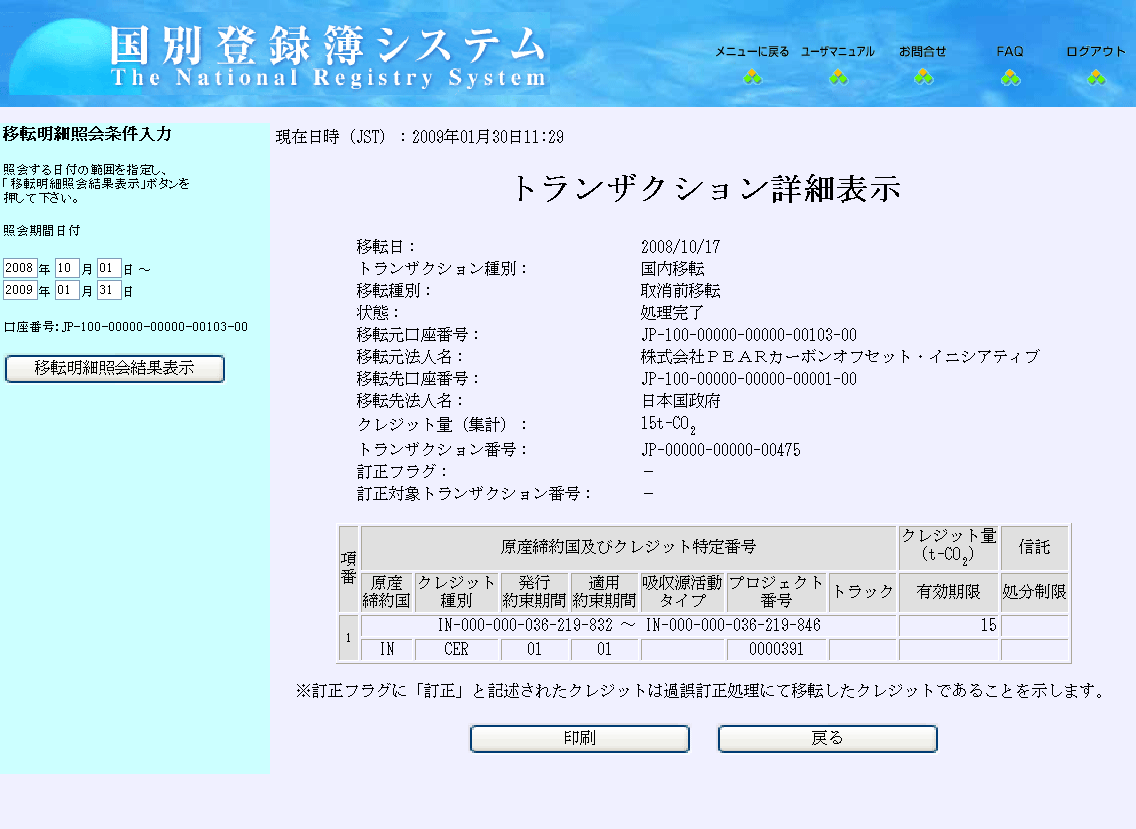
Task: Click the クレジット量 (t-CO2) column header
Action: coord(948,546)
